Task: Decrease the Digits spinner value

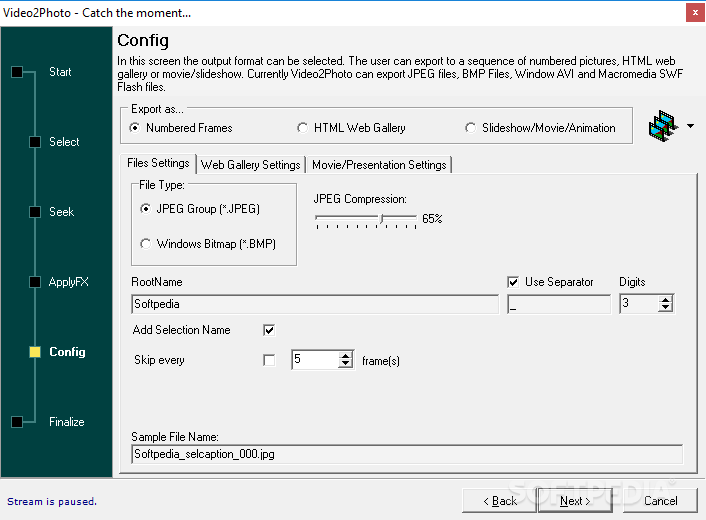Action: (665, 308)
